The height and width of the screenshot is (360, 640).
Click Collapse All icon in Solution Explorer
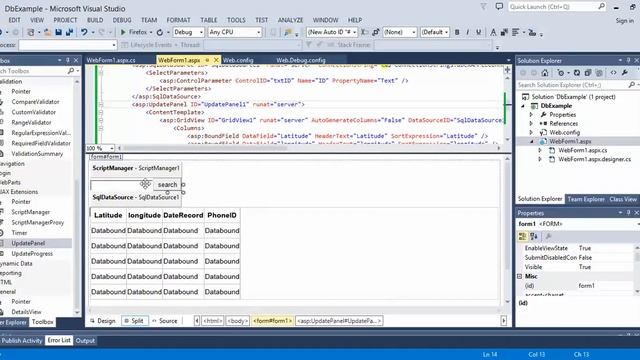coord(588,73)
